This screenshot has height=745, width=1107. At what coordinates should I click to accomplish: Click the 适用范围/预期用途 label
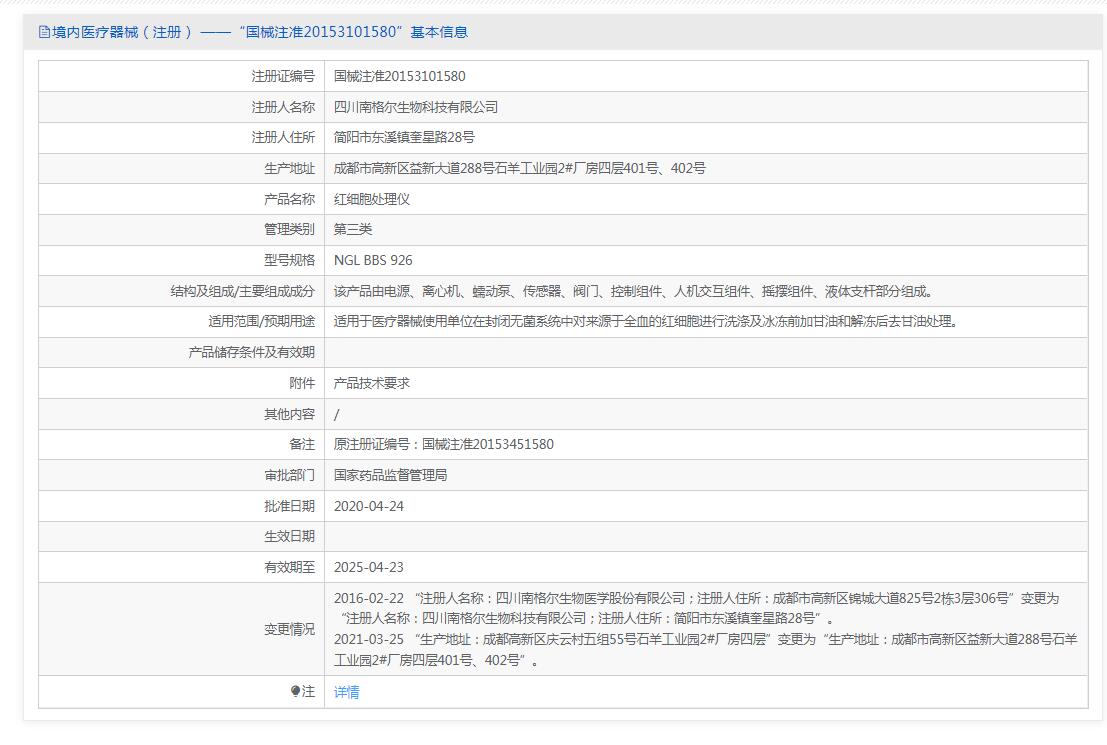click(261, 322)
